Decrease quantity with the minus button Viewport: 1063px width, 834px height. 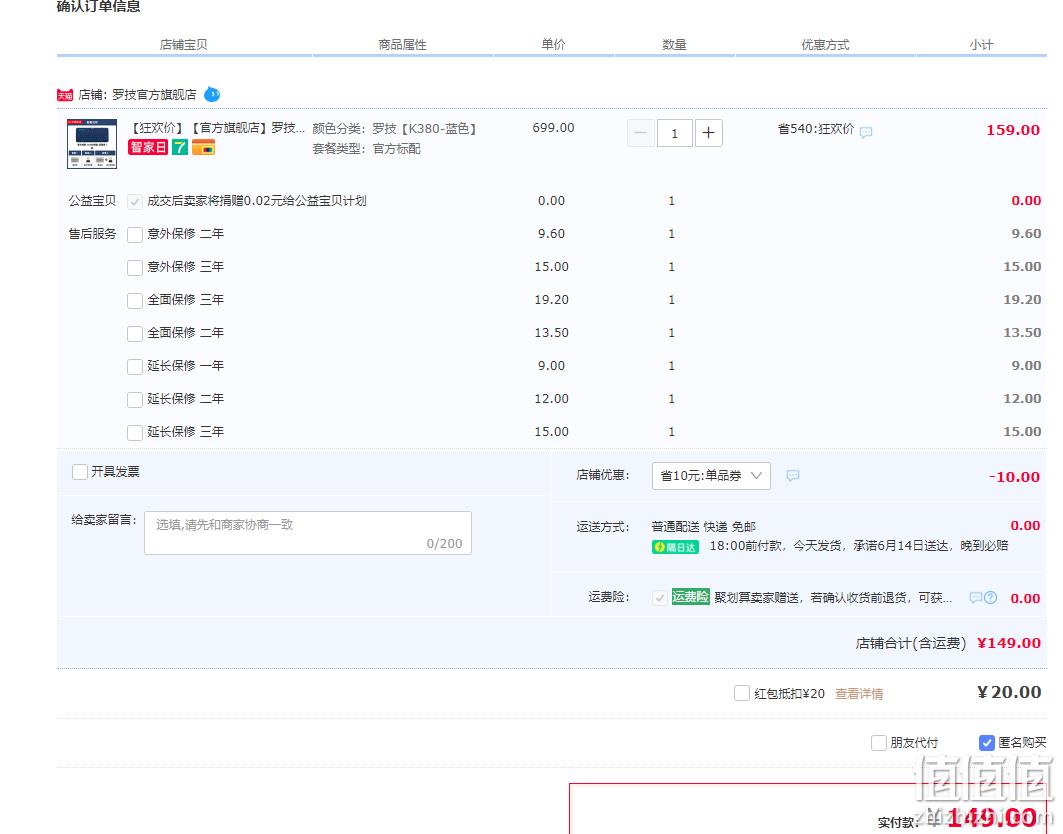641,133
